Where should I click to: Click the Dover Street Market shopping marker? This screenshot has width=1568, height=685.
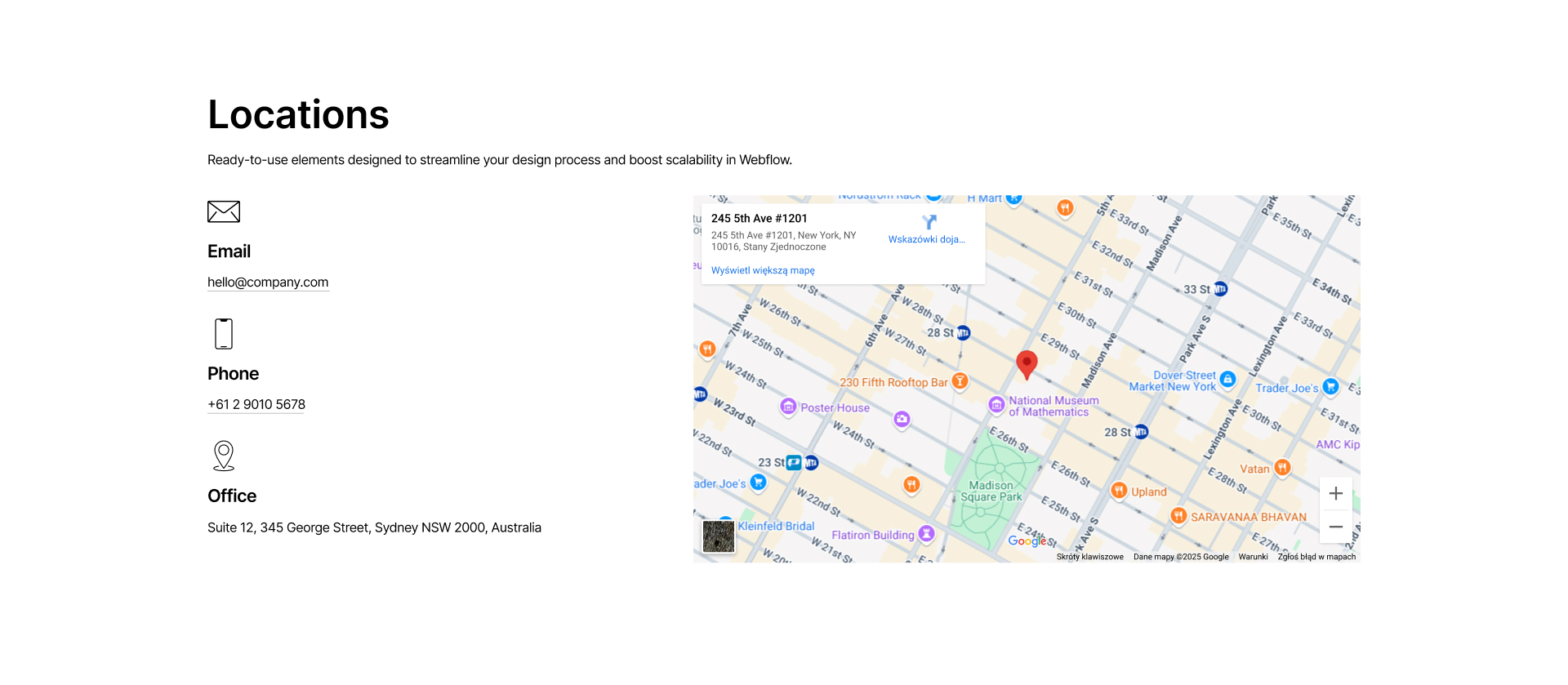tap(1227, 380)
